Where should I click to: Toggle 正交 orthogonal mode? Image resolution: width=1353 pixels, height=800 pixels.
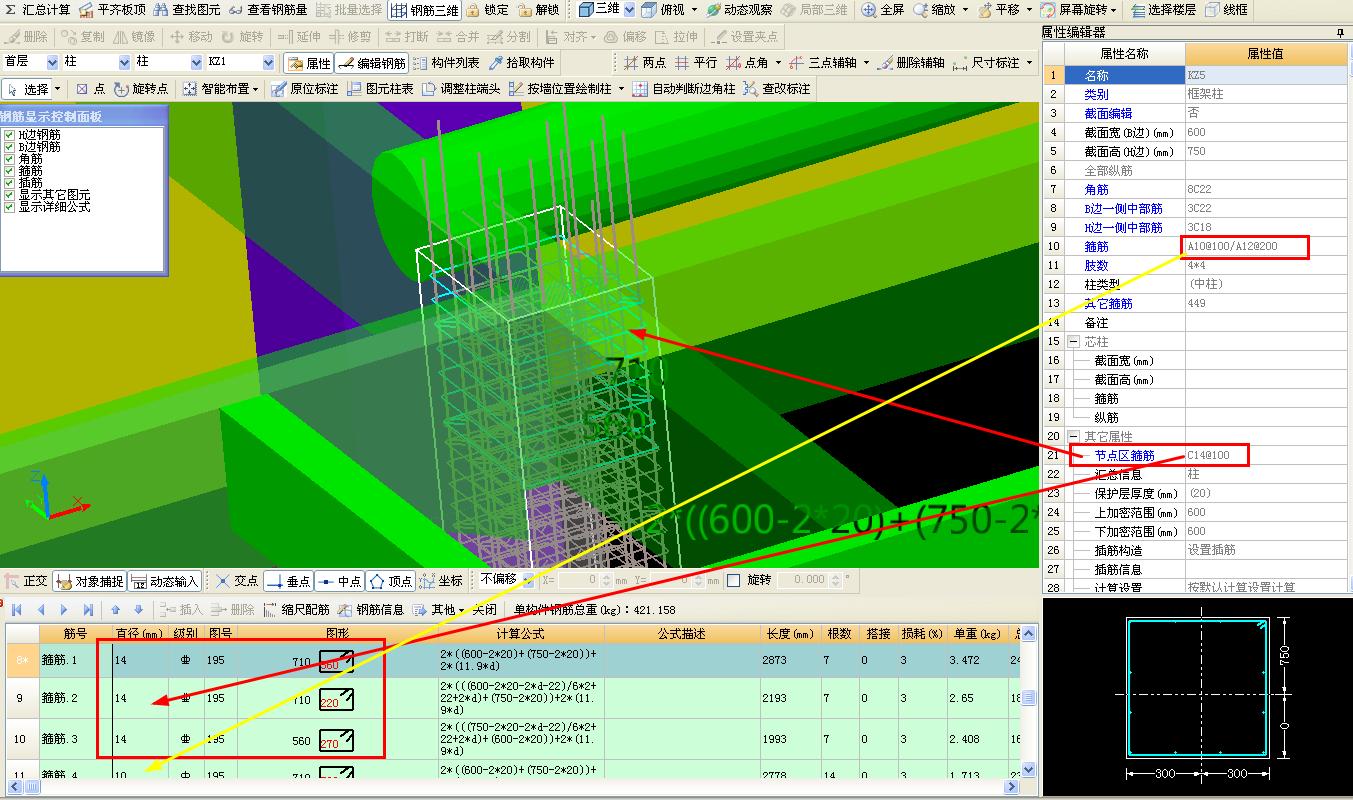click(26, 581)
